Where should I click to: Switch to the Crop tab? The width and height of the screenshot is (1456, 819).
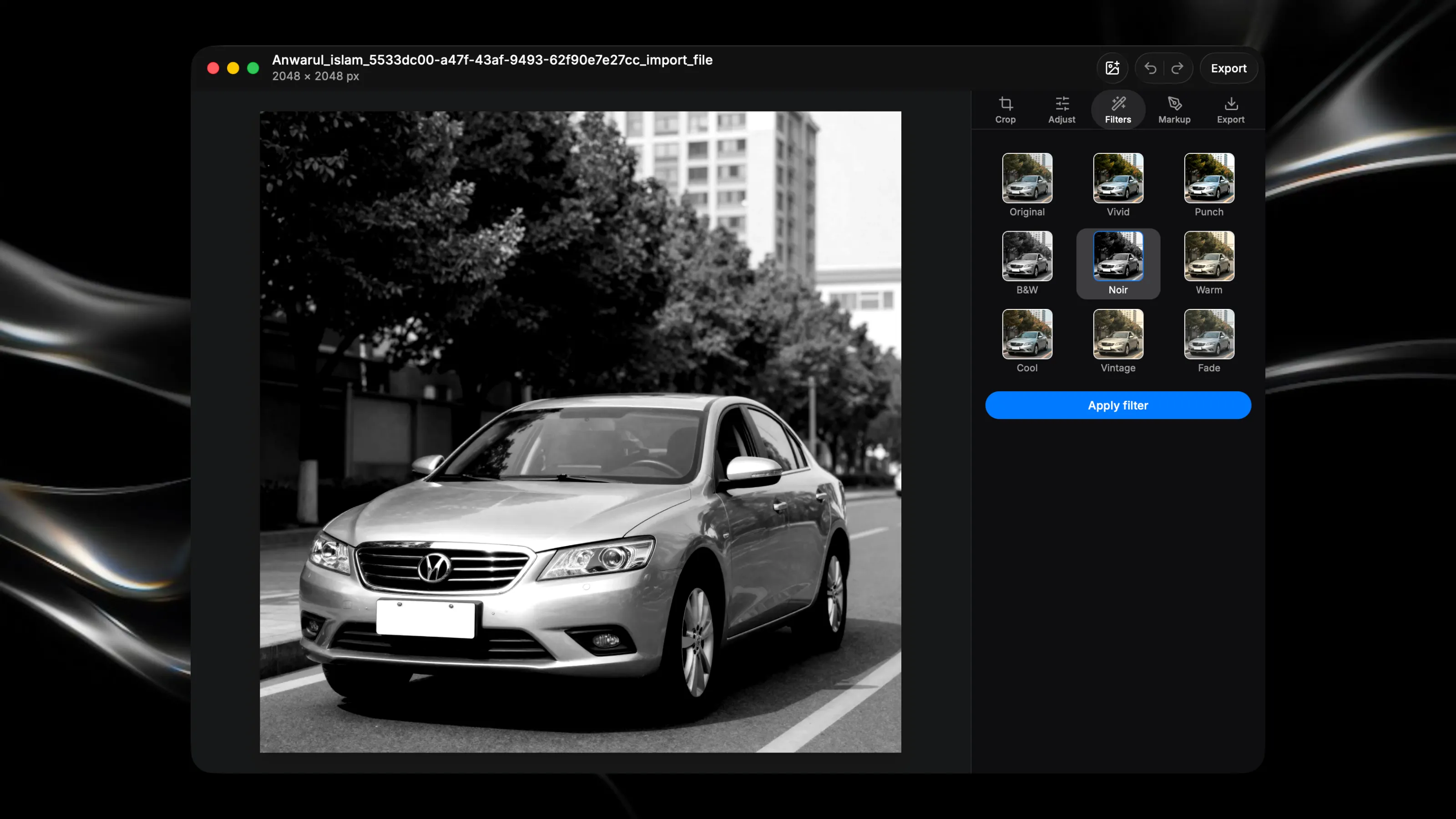[x=1005, y=110]
